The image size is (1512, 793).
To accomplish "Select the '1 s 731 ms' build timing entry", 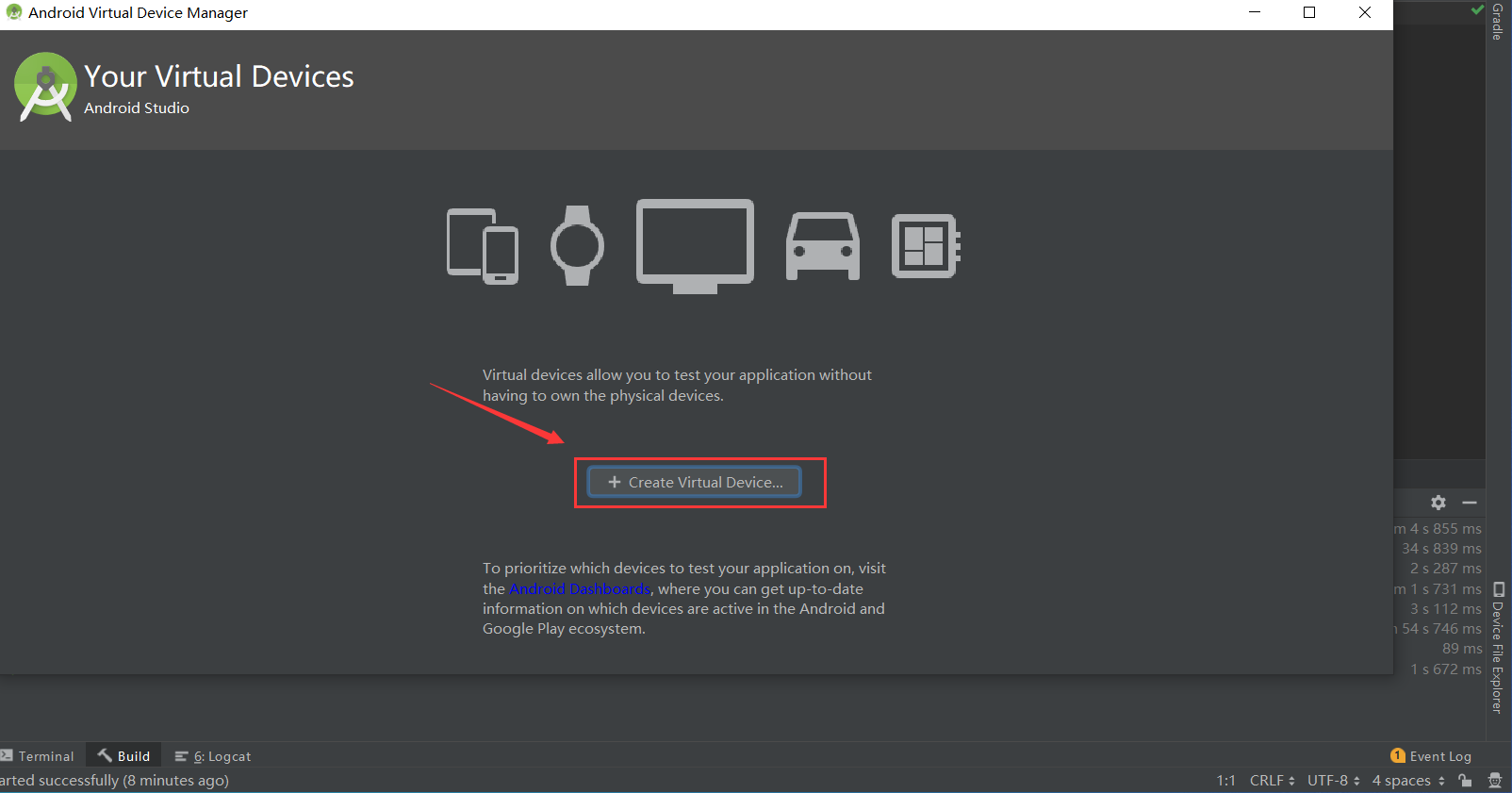I will [x=1438, y=589].
